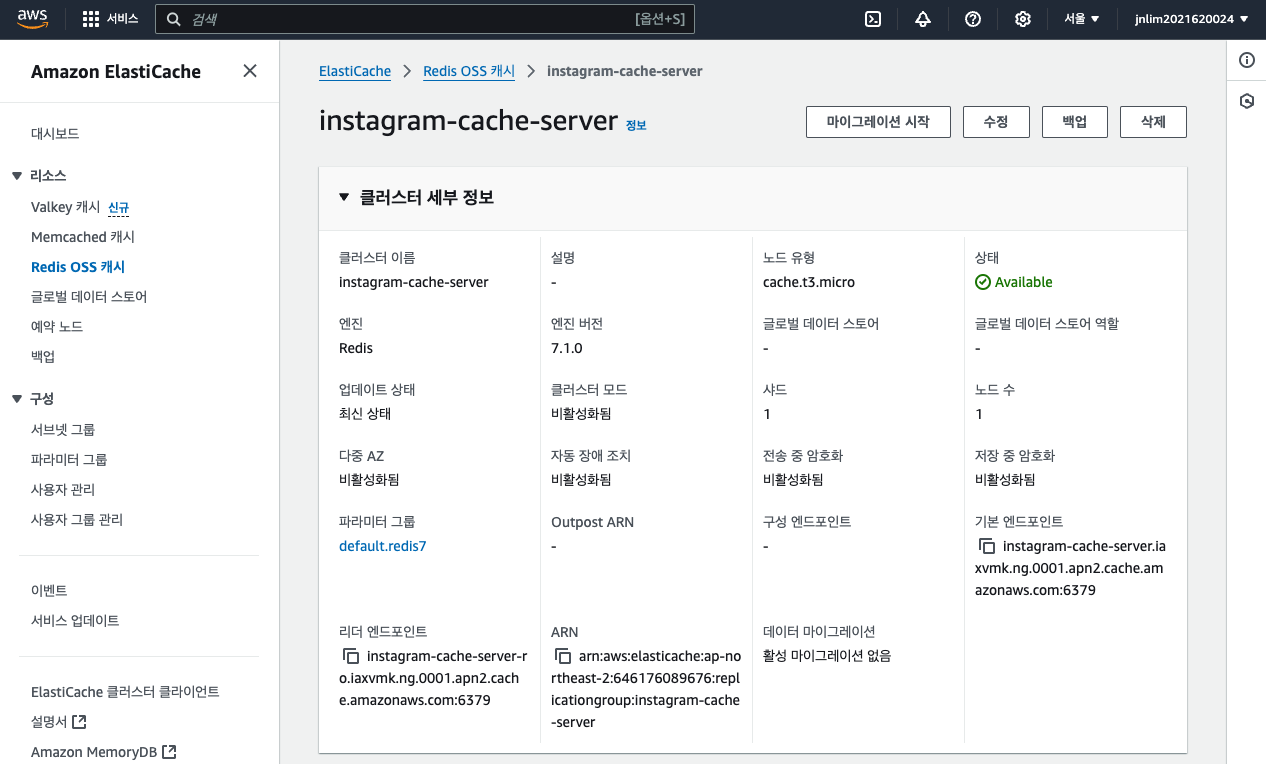The width and height of the screenshot is (1266, 764).
Task: Open the notifications bell
Action: (923, 19)
